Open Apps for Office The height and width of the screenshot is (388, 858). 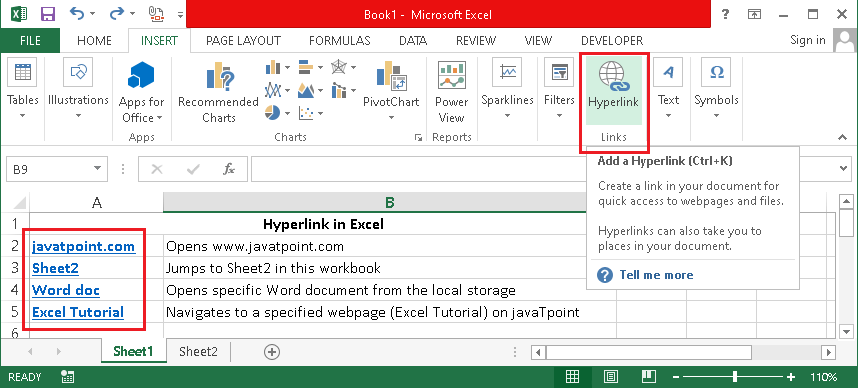(141, 92)
